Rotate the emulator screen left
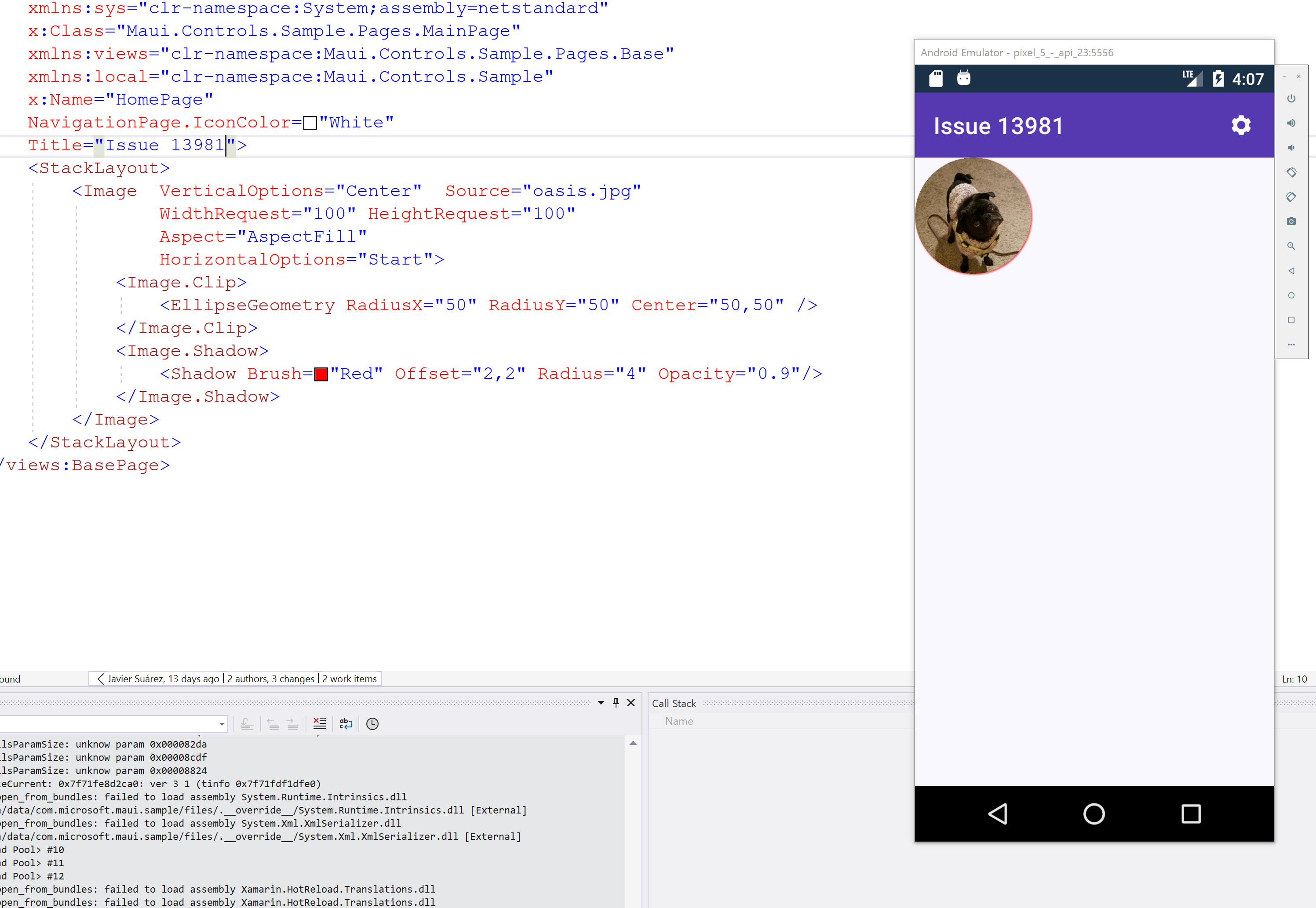The height and width of the screenshot is (908, 1316). pyautogui.click(x=1291, y=172)
